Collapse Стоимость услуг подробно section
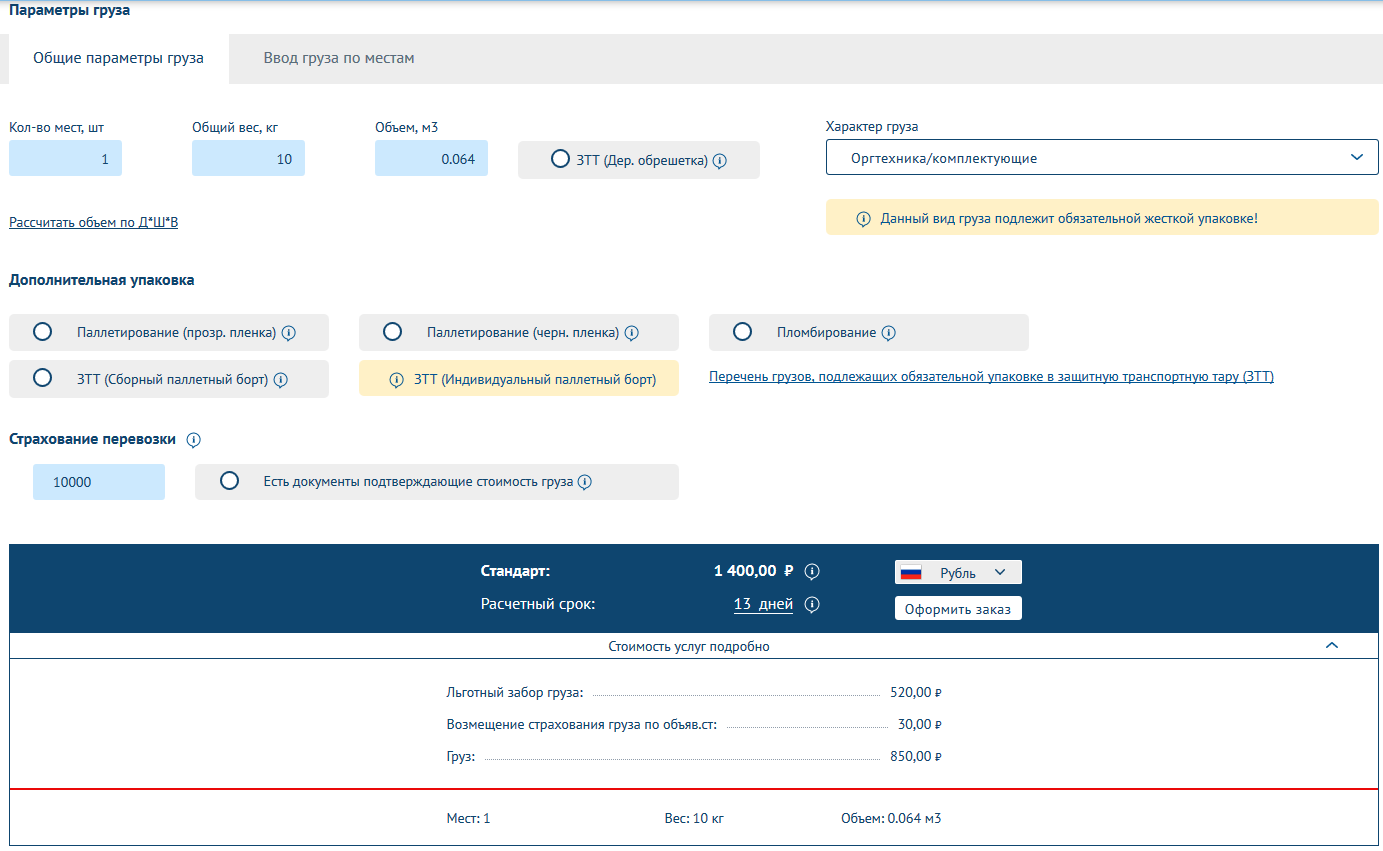 coord(1331,646)
